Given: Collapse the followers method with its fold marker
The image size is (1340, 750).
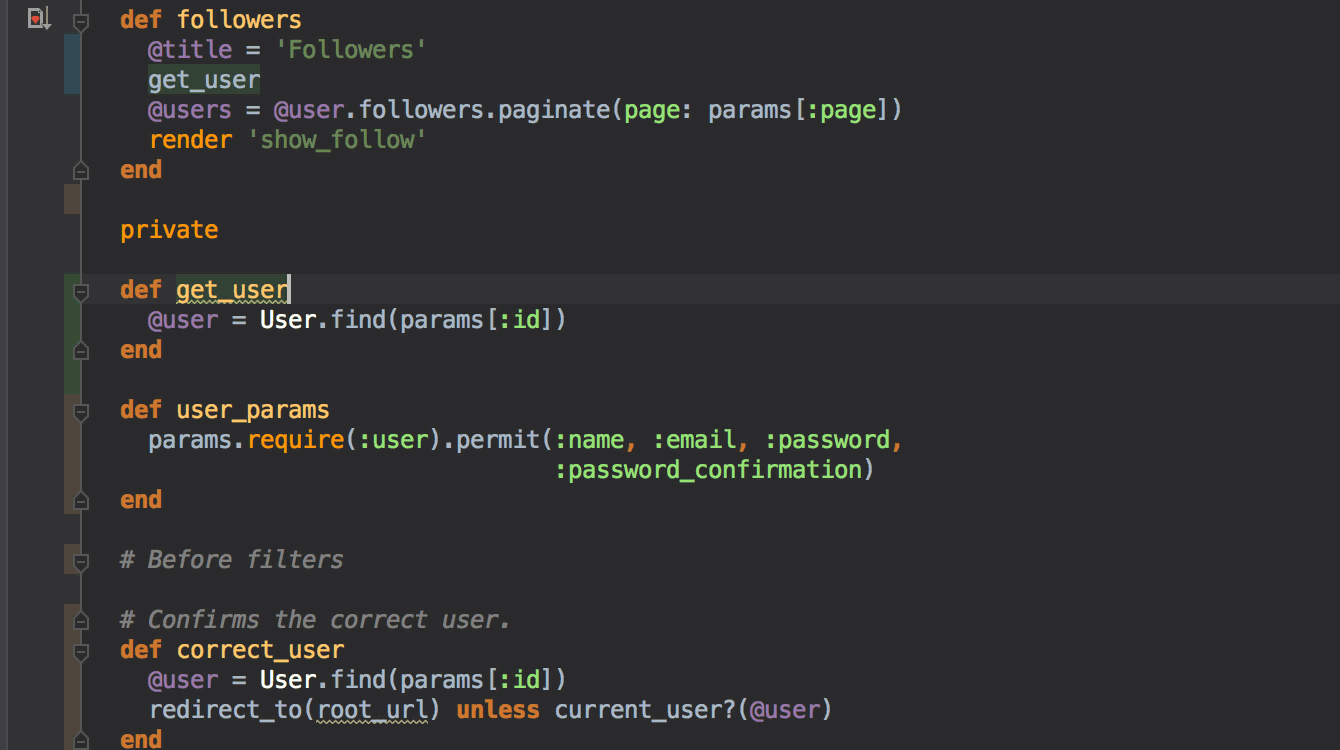Looking at the screenshot, I should pyautogui.click(x=81, y=20).
